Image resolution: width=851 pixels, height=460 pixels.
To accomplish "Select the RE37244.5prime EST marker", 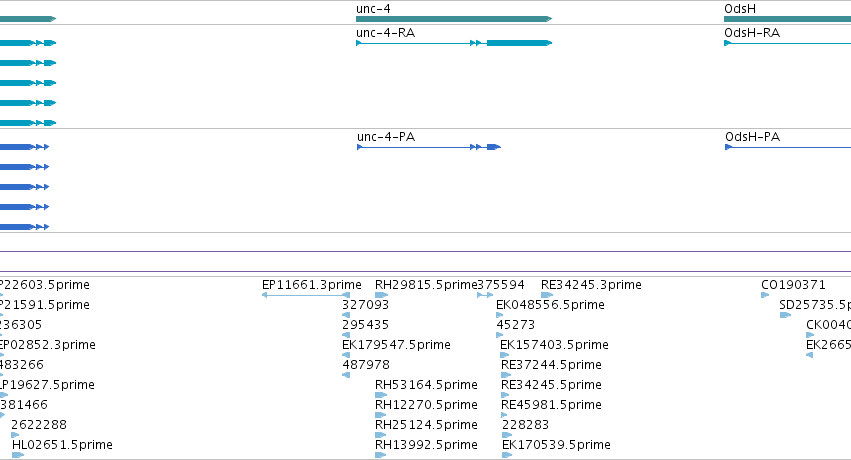I will click(506, 375).
